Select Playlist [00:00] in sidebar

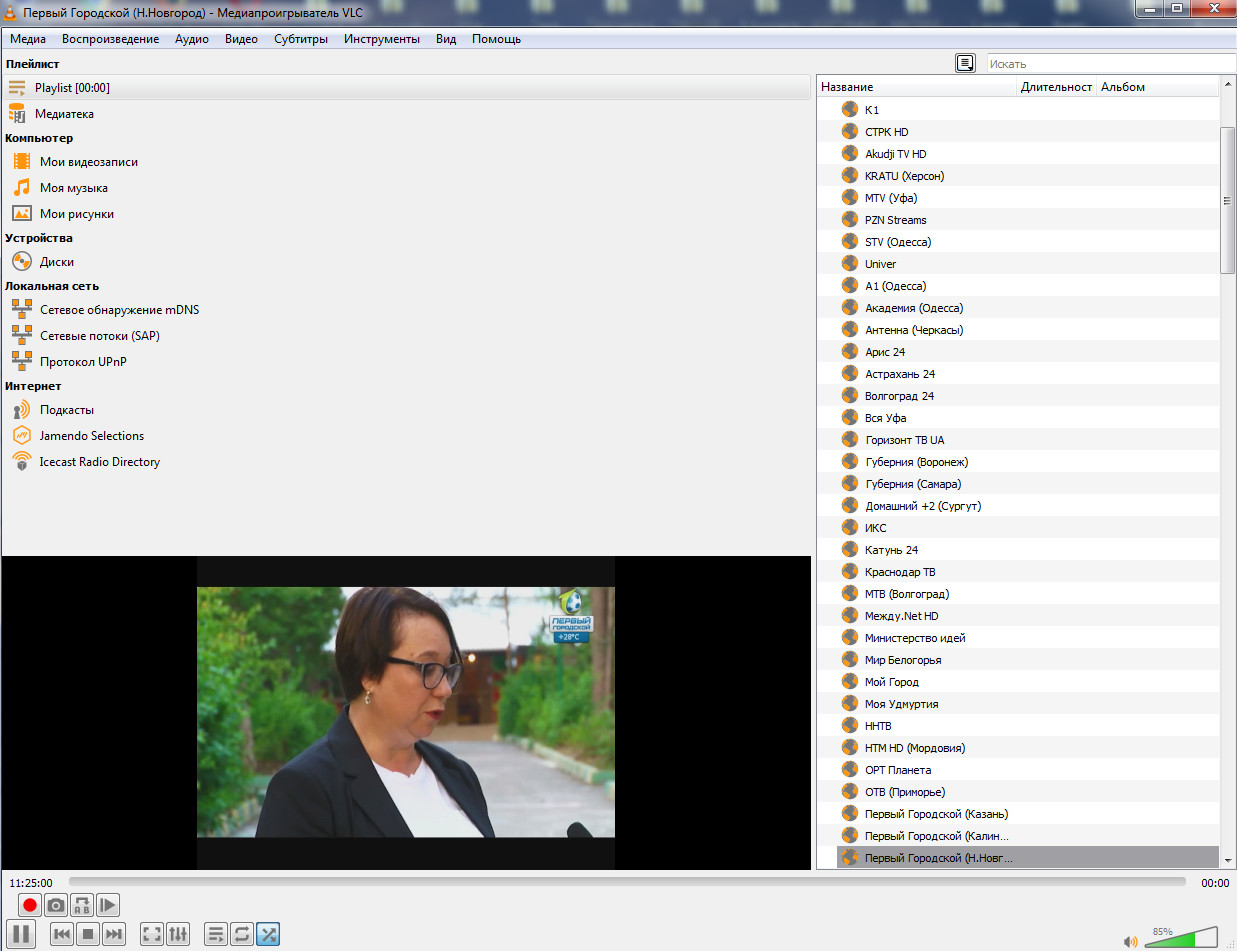tap(406, 88)
